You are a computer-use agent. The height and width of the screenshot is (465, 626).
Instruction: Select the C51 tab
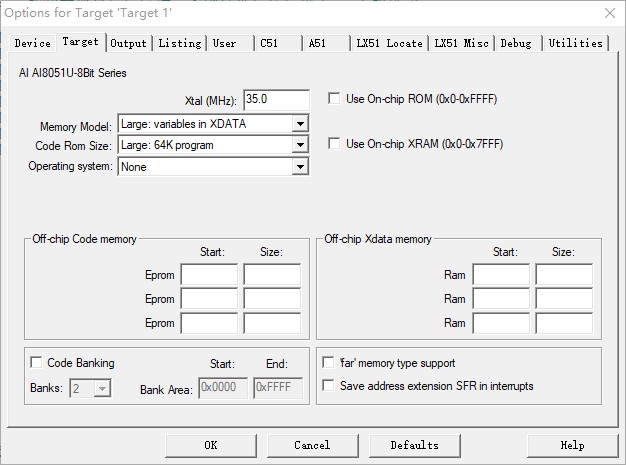269,43
